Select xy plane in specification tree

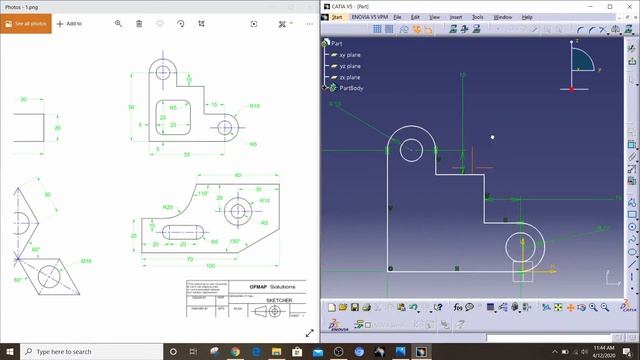tap(350, 55)
